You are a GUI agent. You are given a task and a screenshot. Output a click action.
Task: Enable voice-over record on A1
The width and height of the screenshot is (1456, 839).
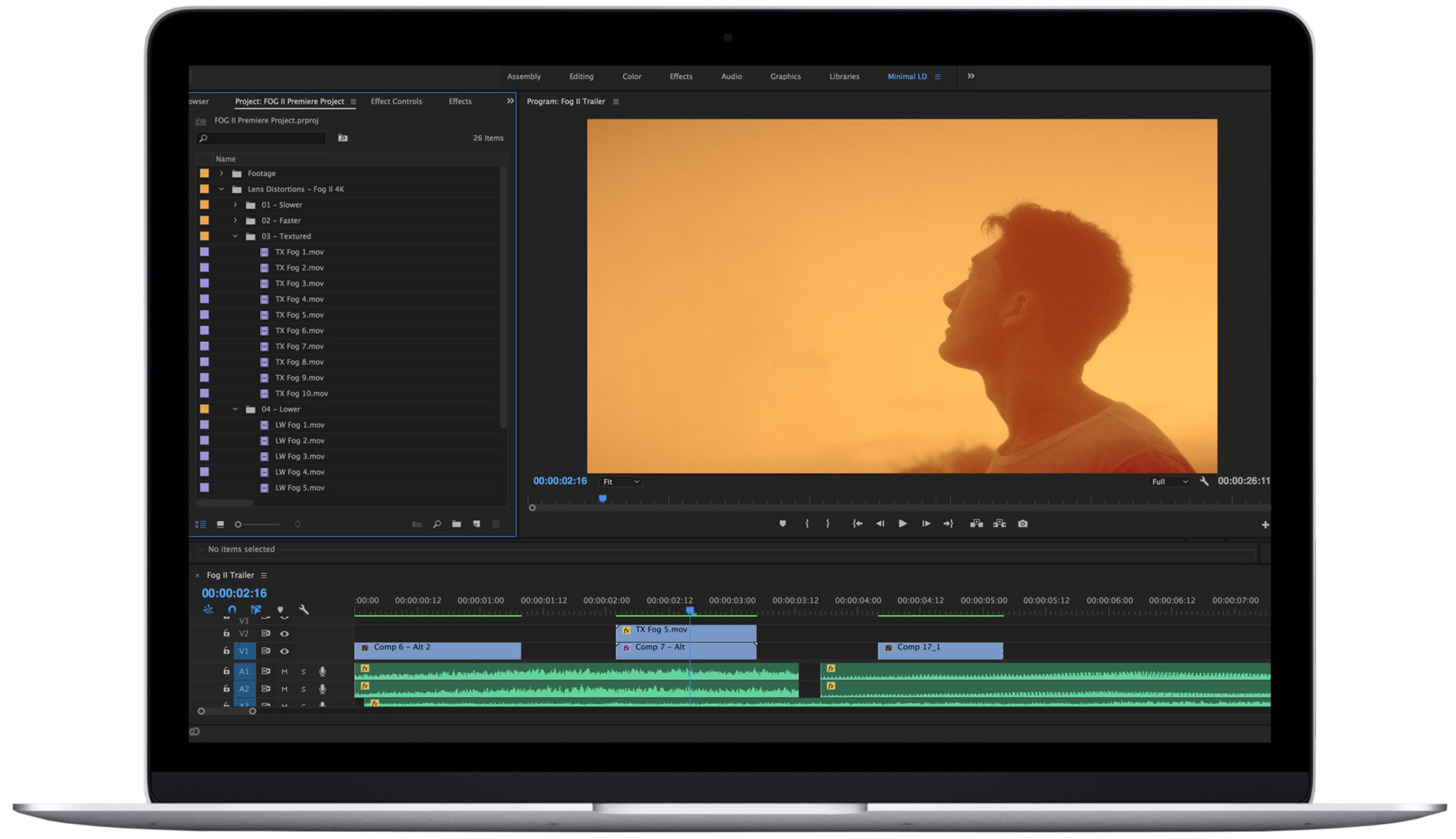click(323, 671)
